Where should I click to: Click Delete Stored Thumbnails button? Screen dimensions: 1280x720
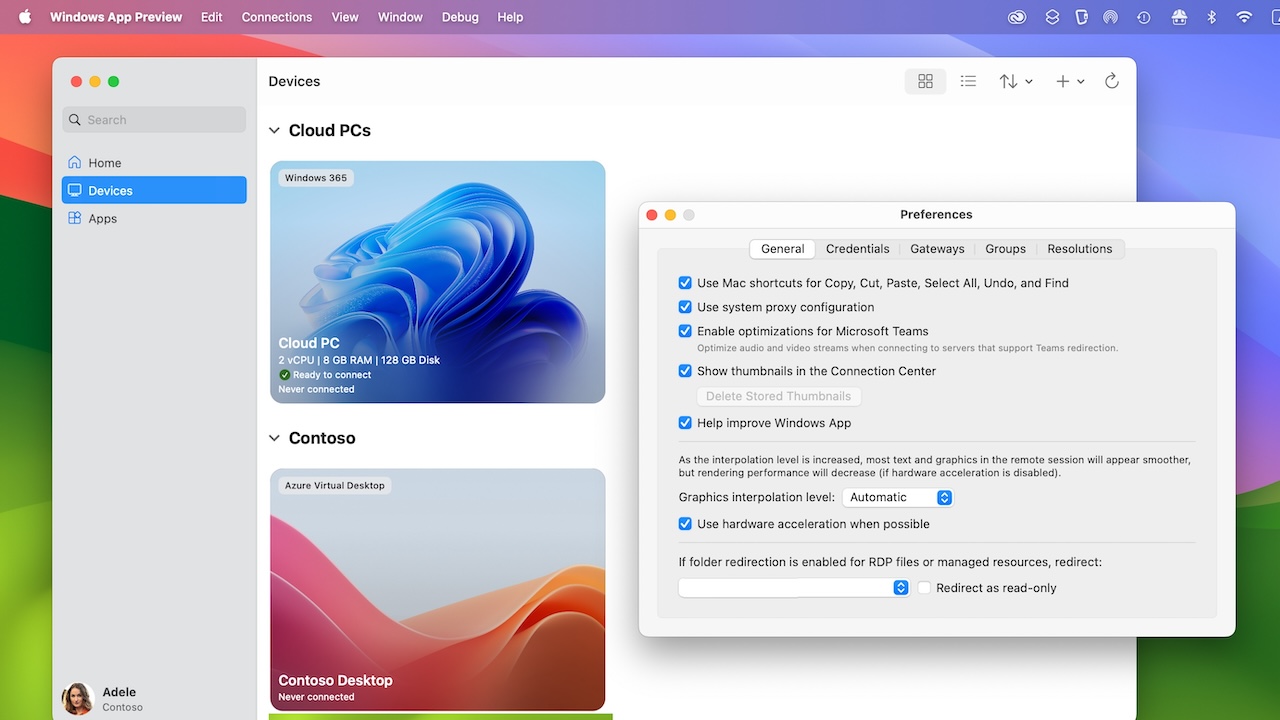pos(778,396)
